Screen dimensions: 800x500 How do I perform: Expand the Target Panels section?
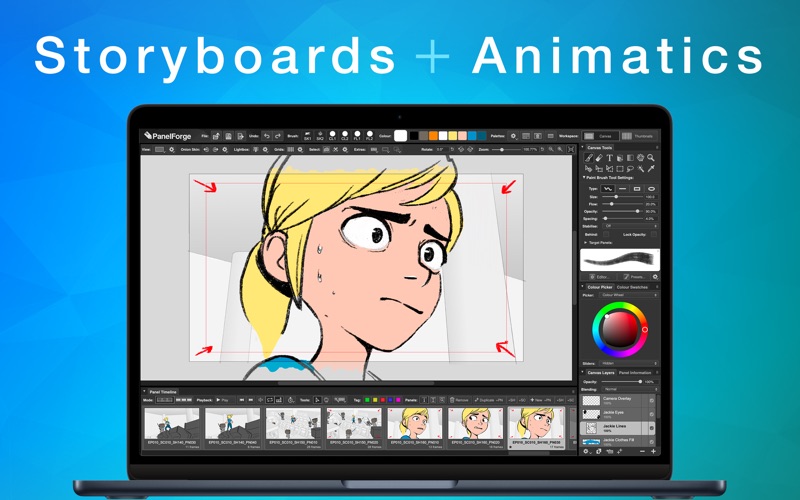click(585, 243)
